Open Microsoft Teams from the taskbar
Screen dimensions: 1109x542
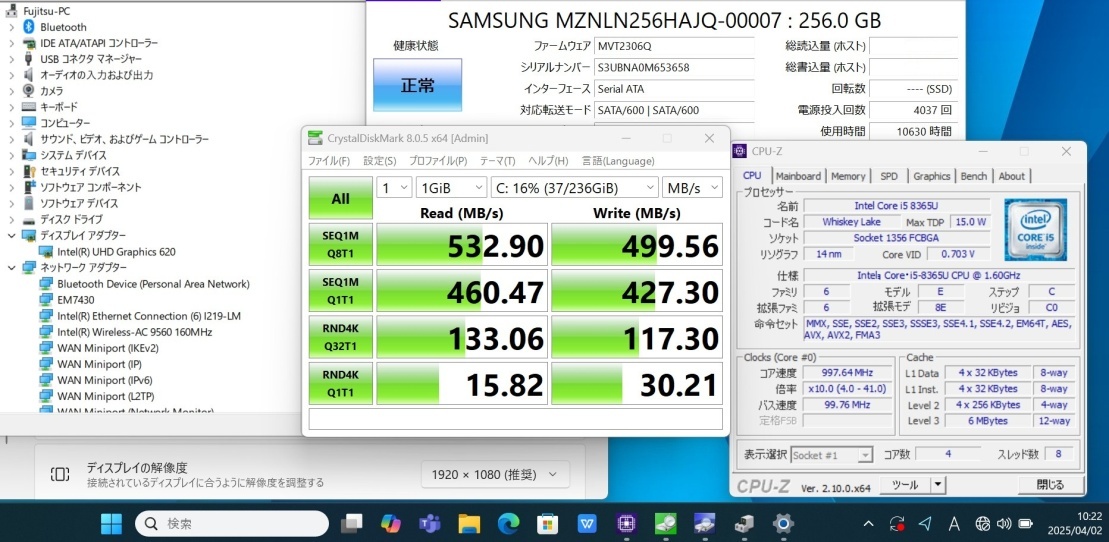tap(429, 524)
